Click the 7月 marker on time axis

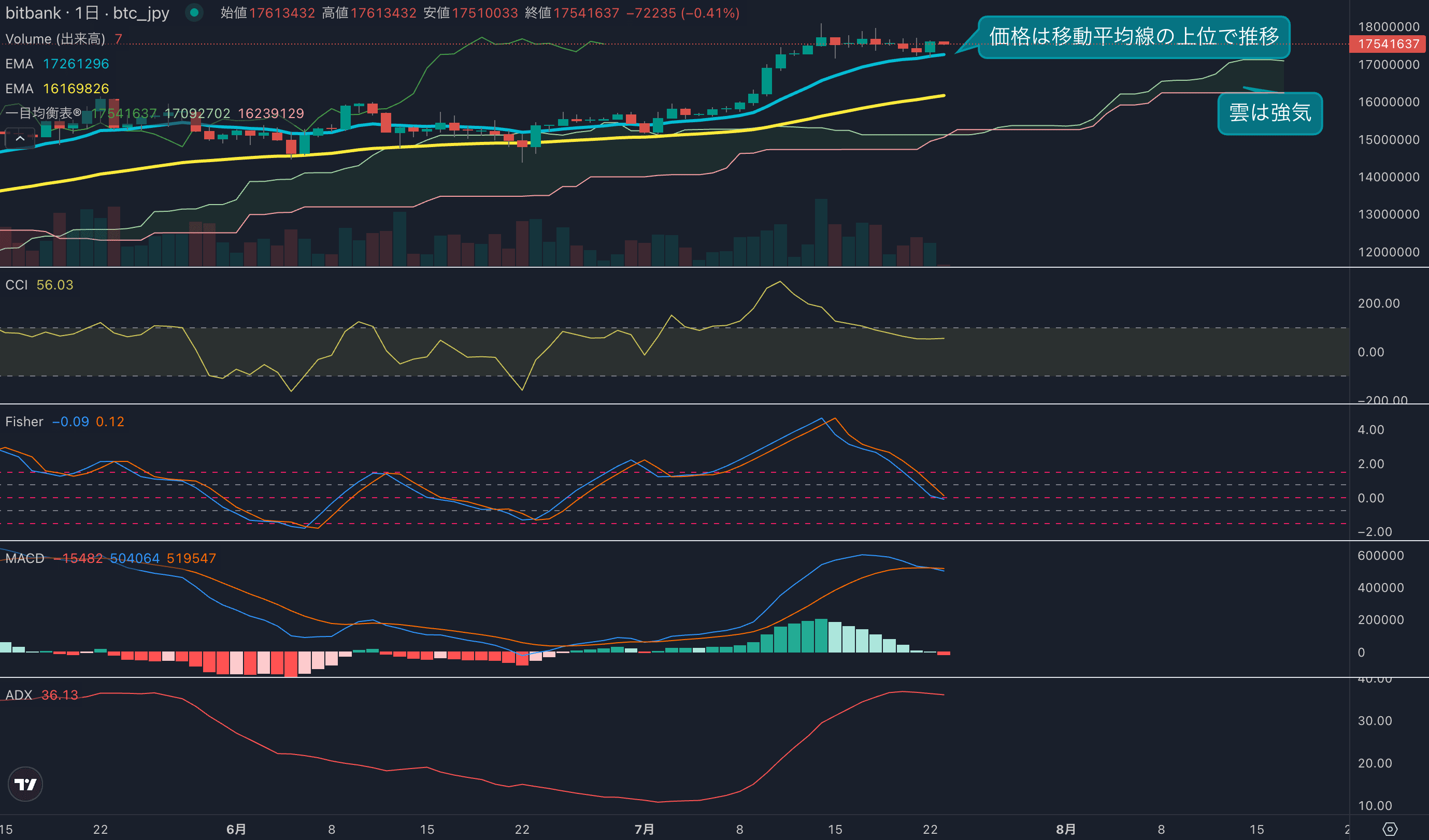click(x=644, y=829)
